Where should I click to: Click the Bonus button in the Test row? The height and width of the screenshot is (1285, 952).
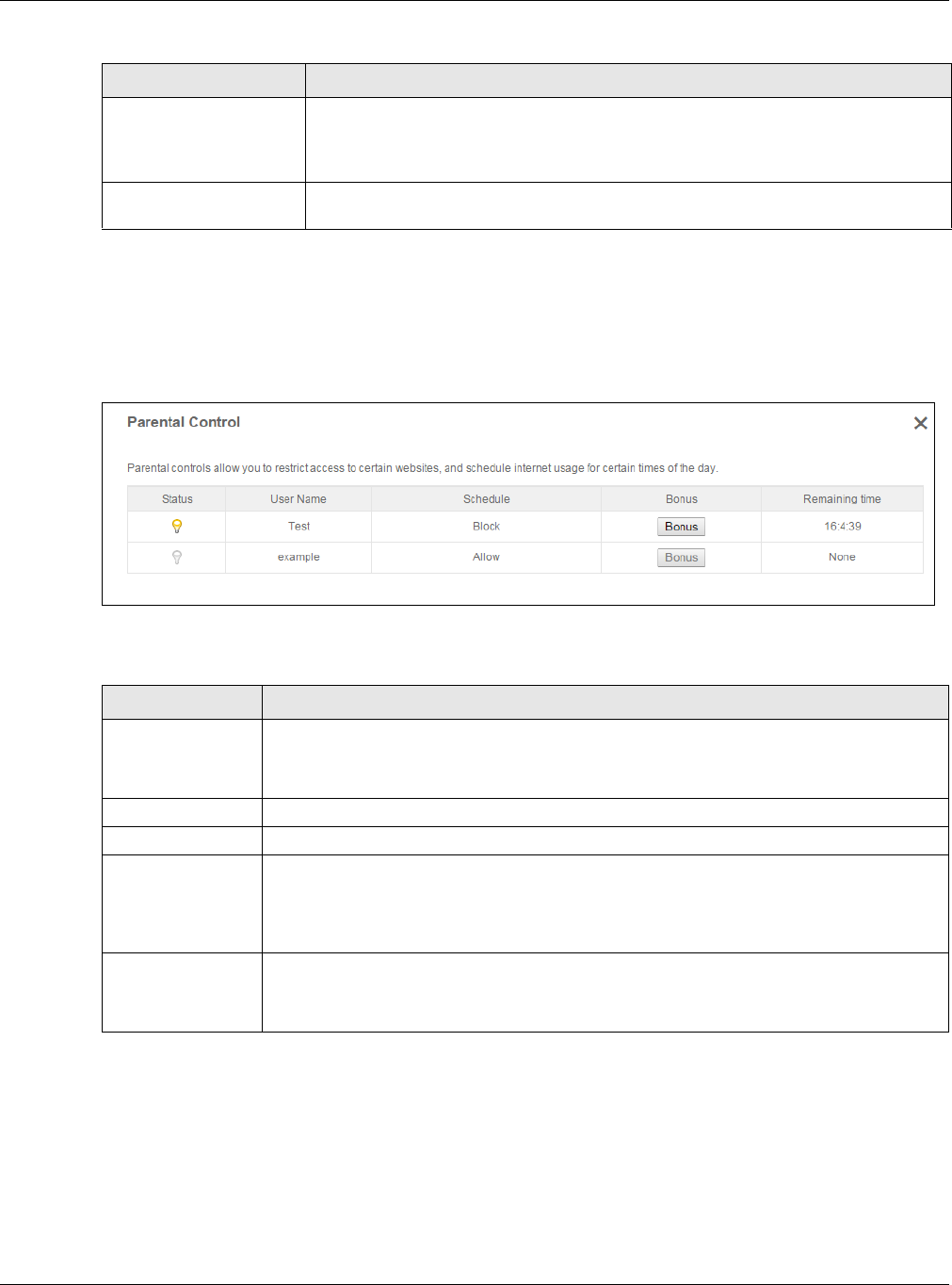coord(681,527)
